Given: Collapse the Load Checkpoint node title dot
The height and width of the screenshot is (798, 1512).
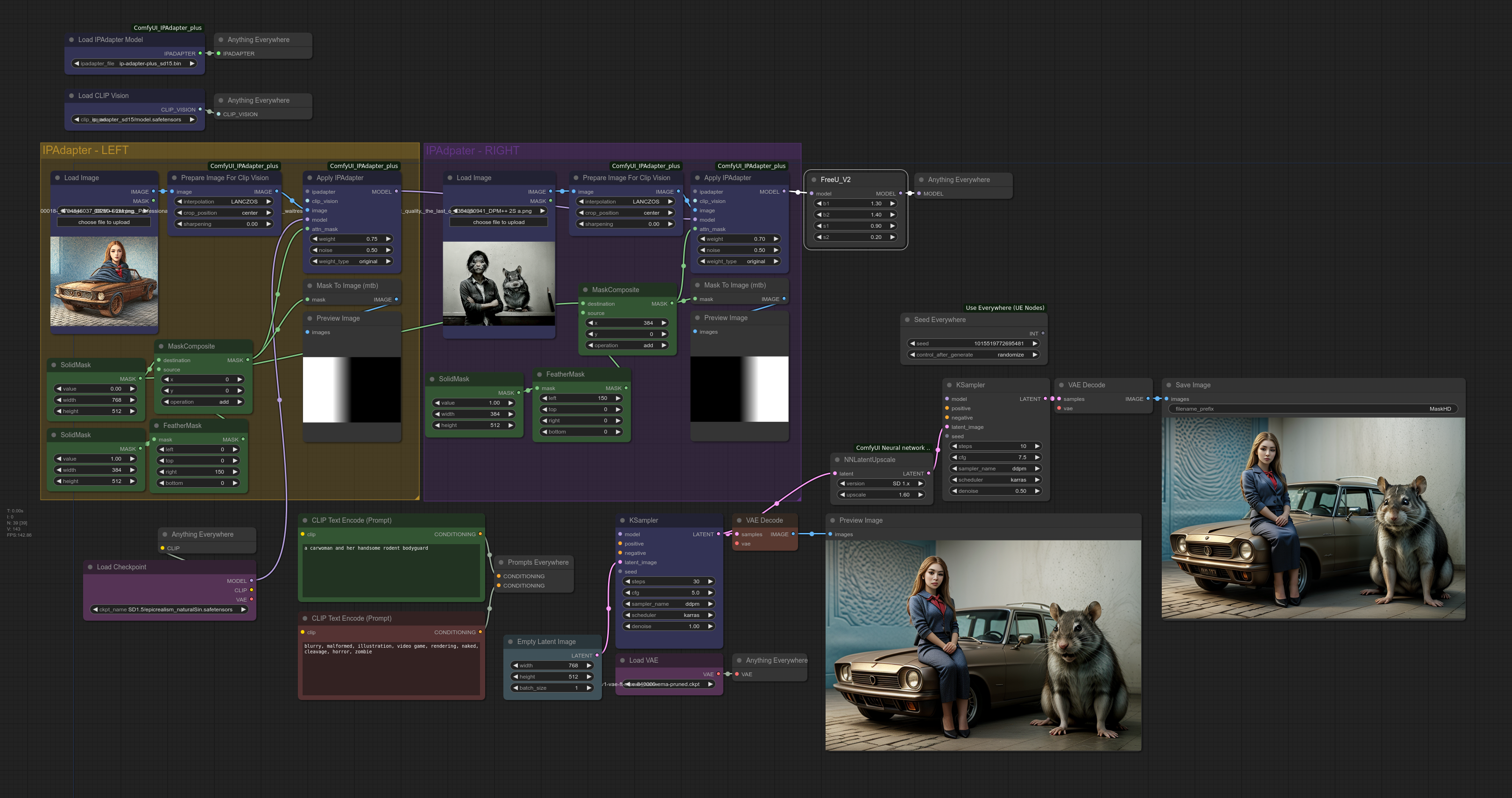Looking at the screenshot, I should click(91, 567).
